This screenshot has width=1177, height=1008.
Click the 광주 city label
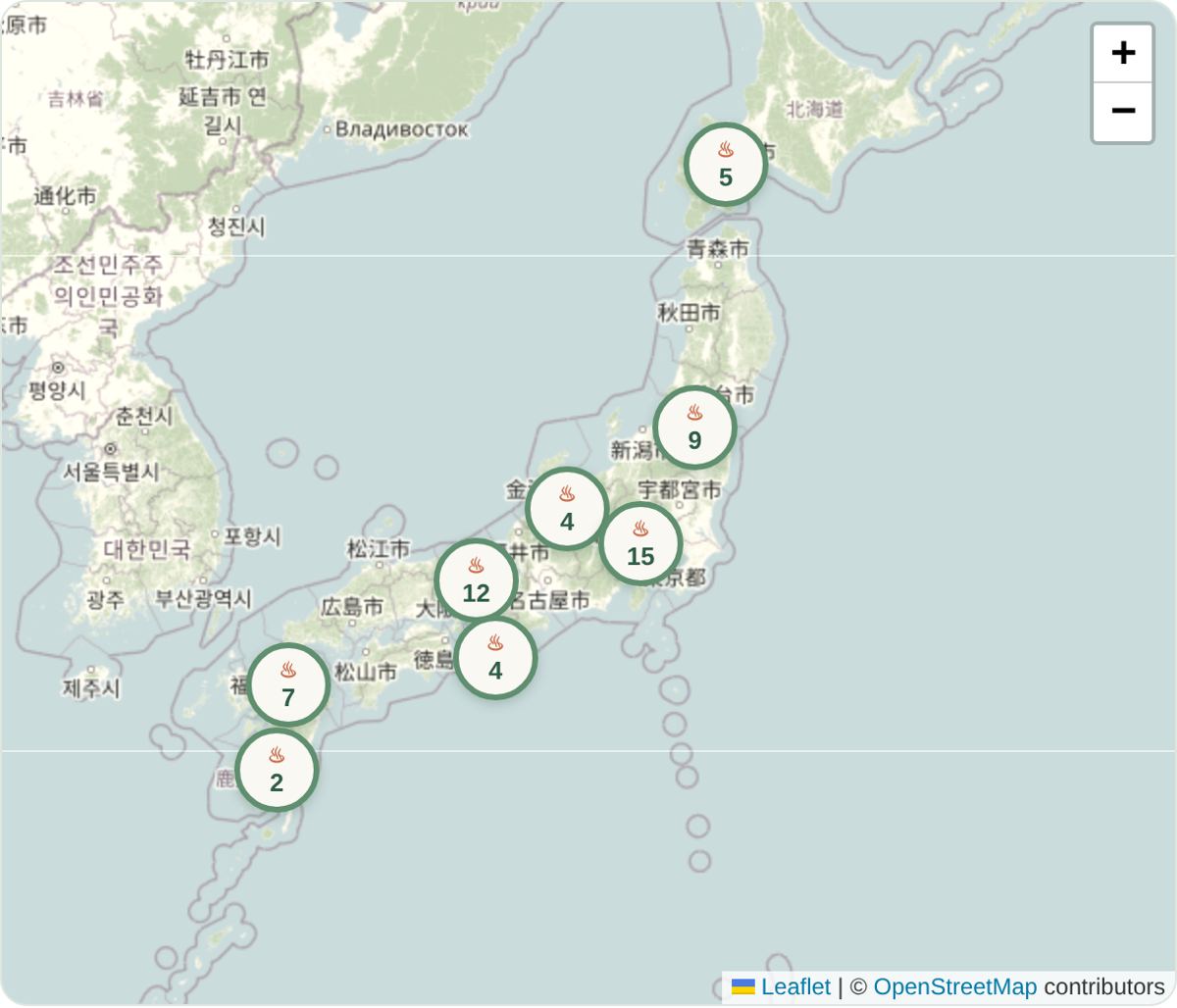pos(105,599)
